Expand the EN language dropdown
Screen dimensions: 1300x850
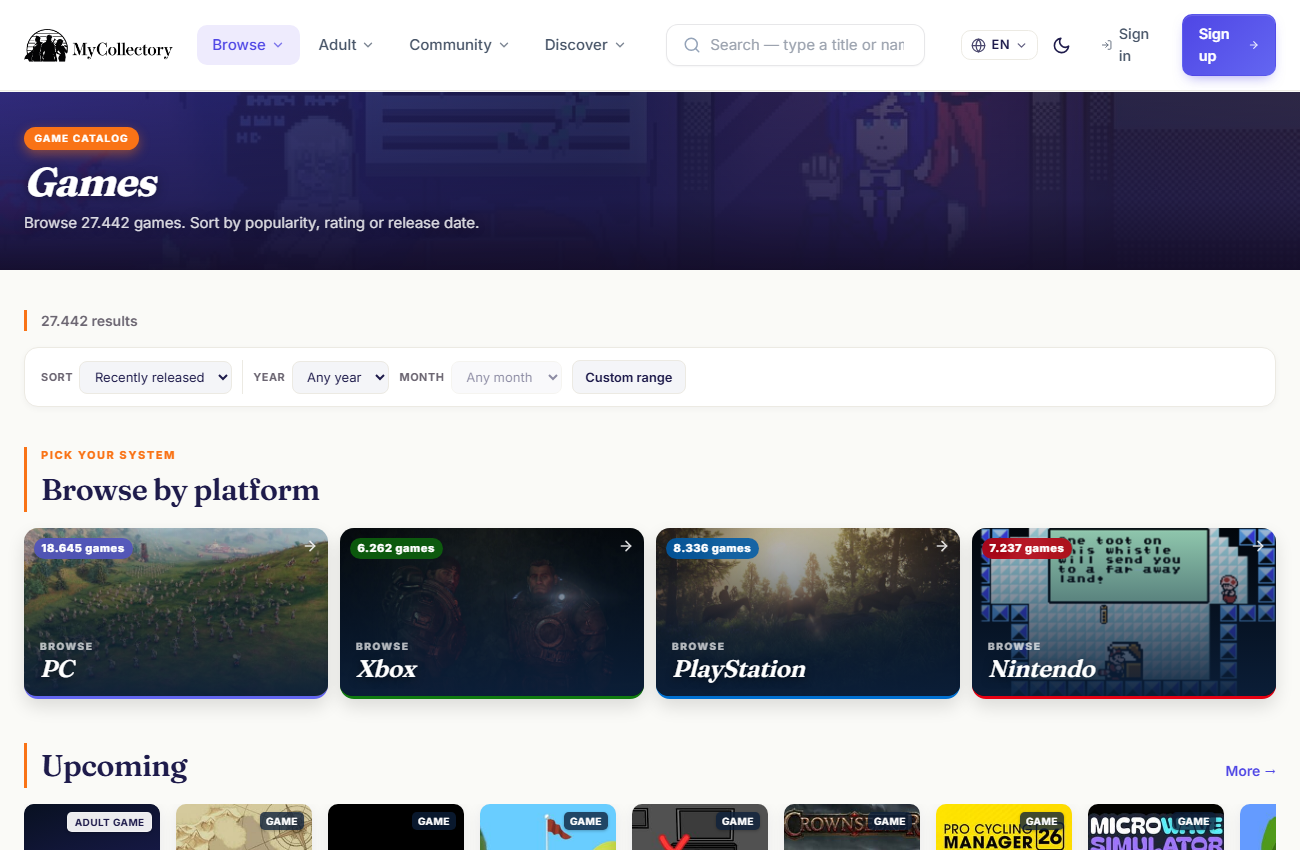pyautogui.click(x=999, y=45)
